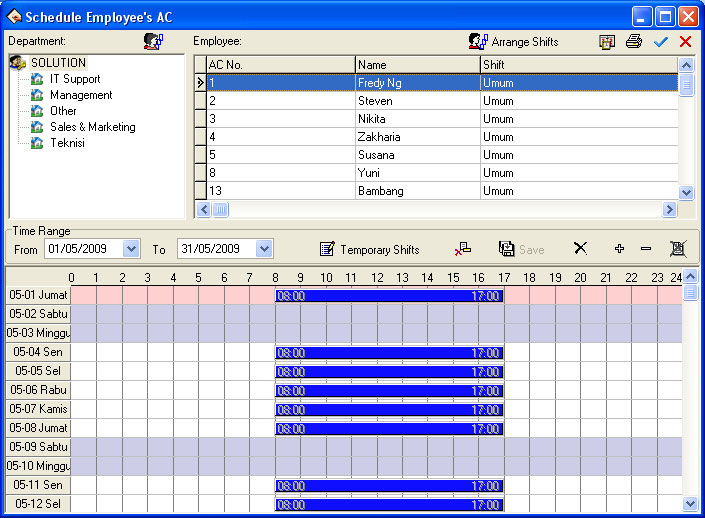The height and width of the screenshot is (518, 705).
Task: Click the 05-04 Sen shift bar
Action: (x=389, y=353)
